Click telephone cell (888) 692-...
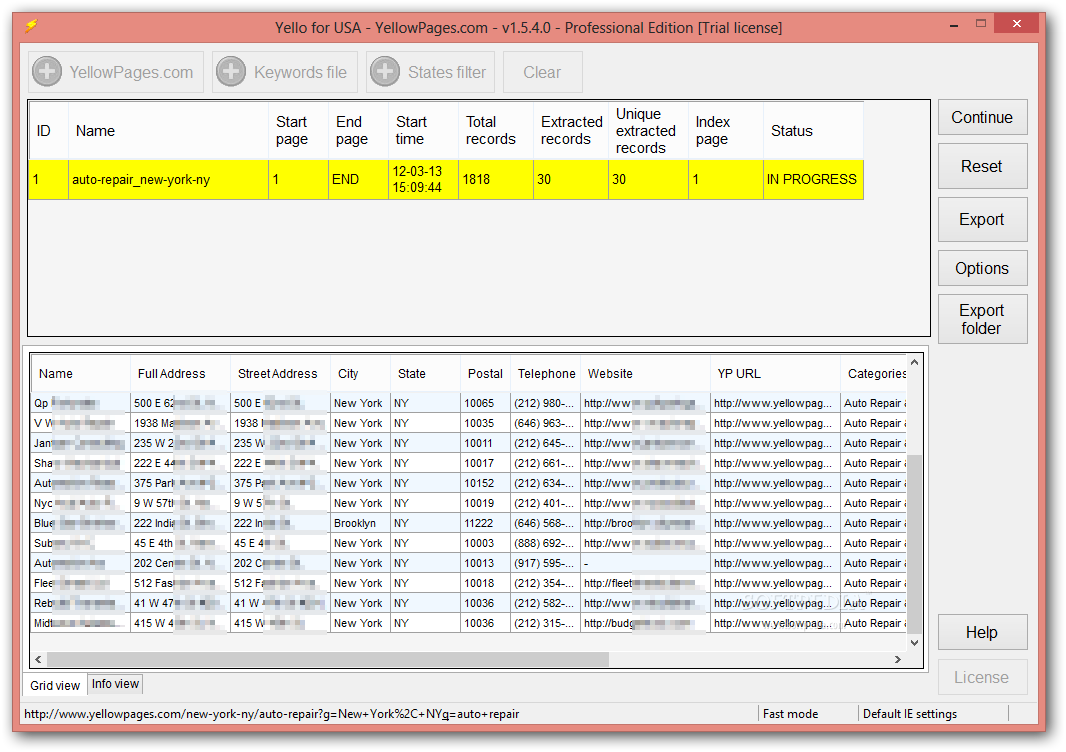Screen dimensions: 1066x752 point(545,543)
